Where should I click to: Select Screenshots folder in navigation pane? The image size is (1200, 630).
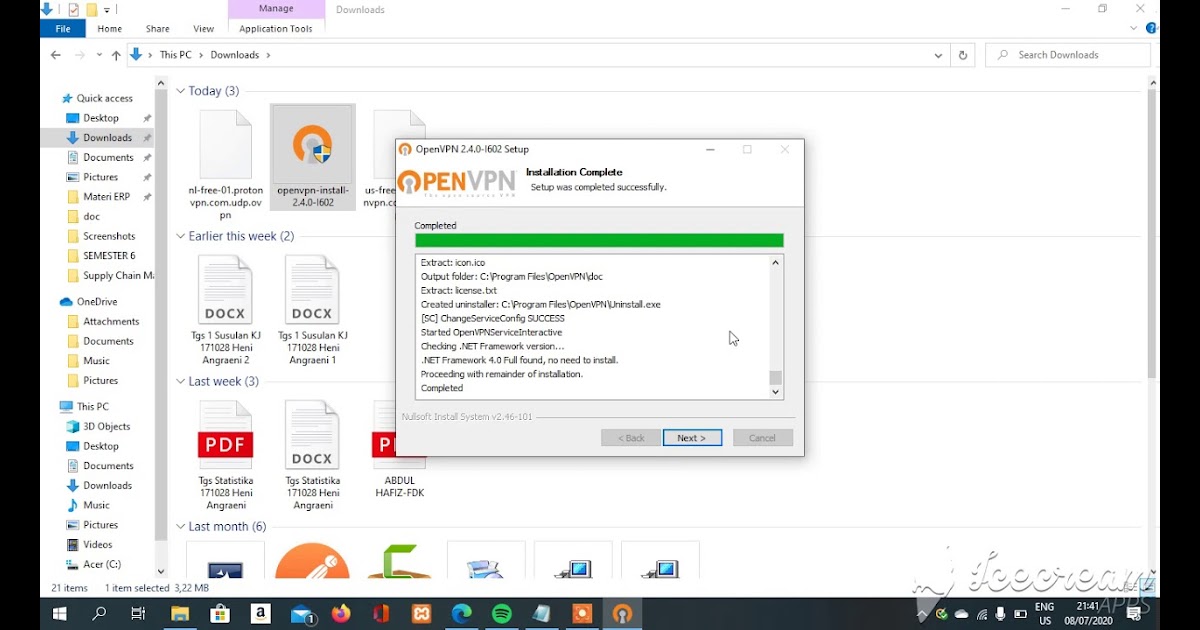pyautogui.click(x=109, y=236)
